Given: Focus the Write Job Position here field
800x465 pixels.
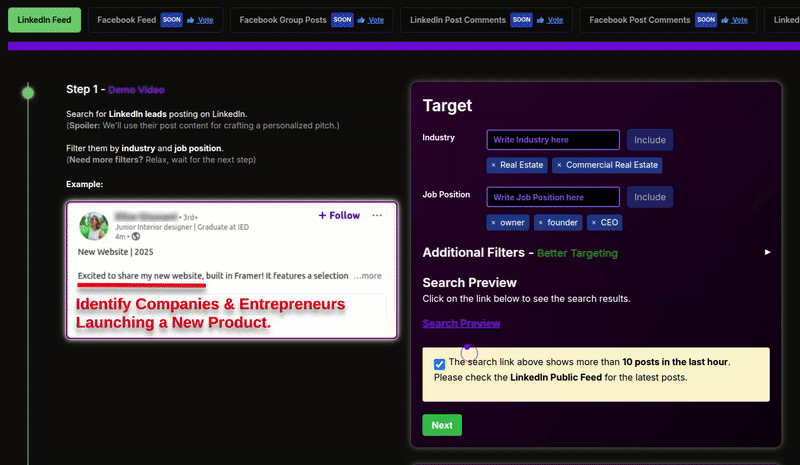Looking at the screenshot, I should (x=553, y=197).
